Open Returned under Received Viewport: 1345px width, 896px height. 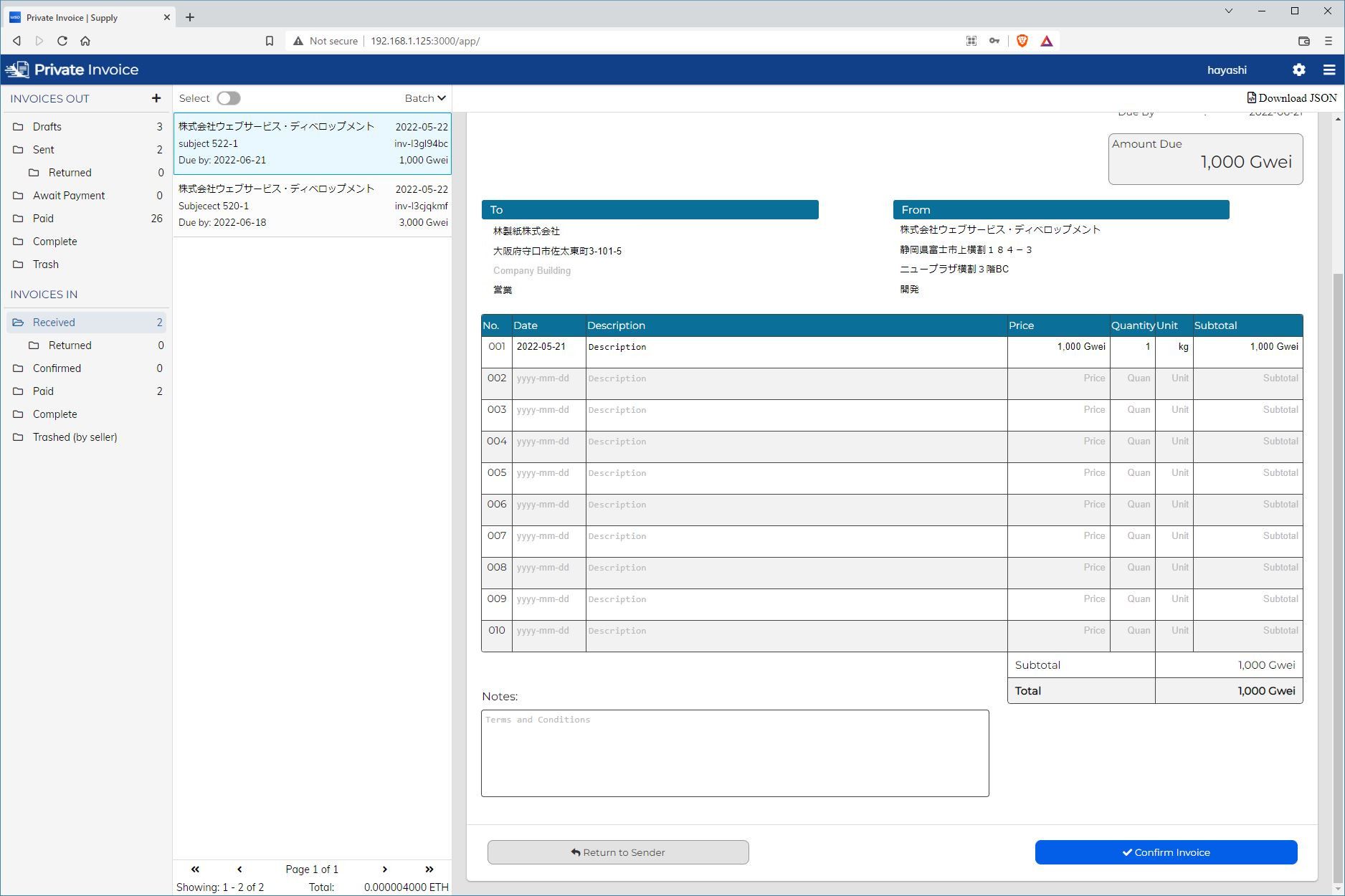point(95,345)
